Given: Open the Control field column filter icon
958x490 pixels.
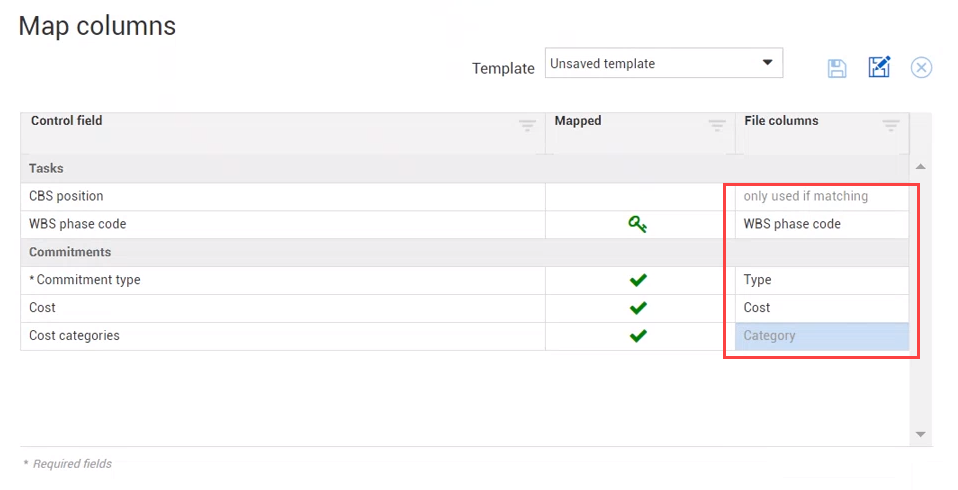Looking at the screenshot, I should pos(527,125).
